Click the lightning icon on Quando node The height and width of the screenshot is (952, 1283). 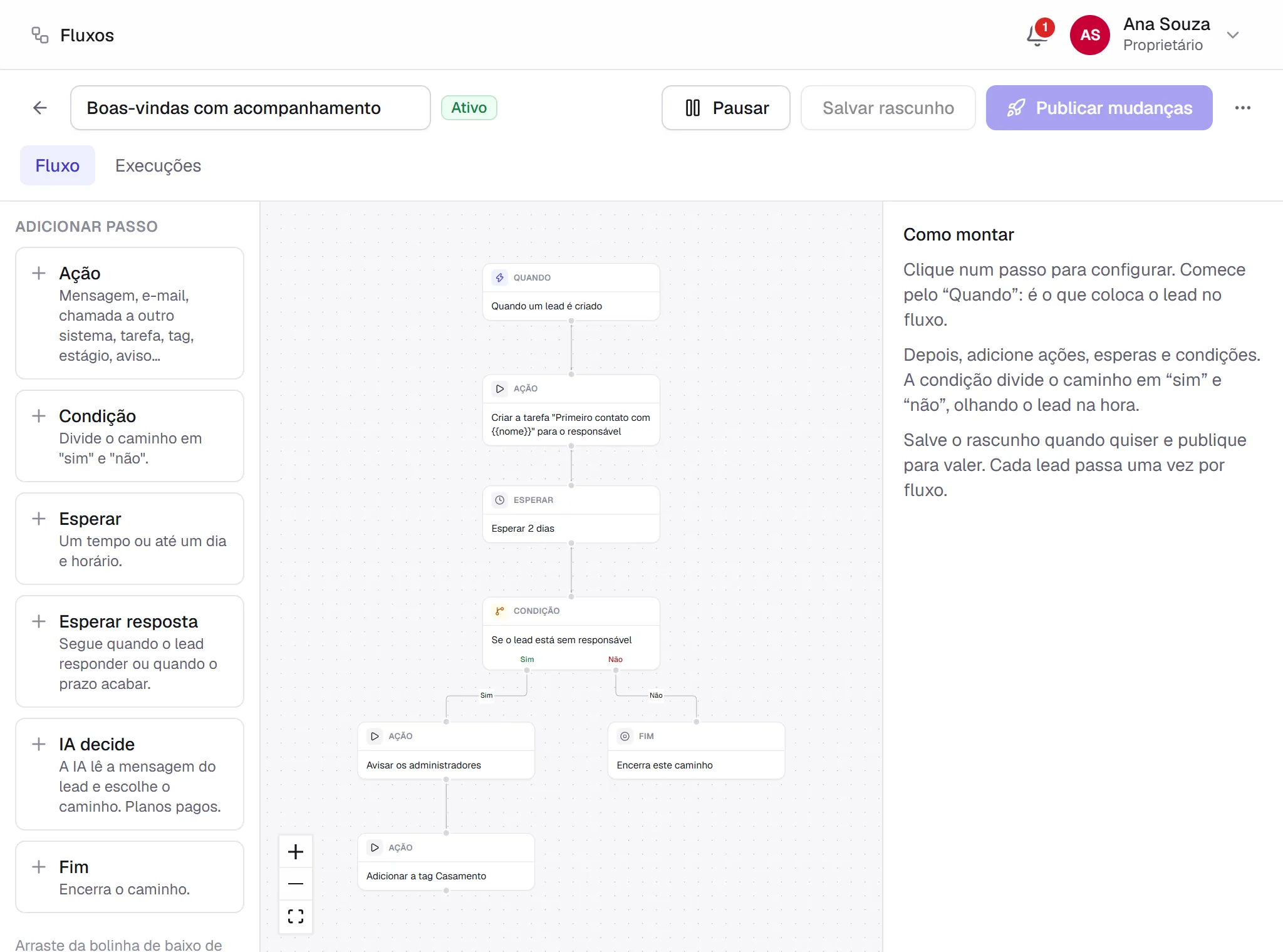500,277
